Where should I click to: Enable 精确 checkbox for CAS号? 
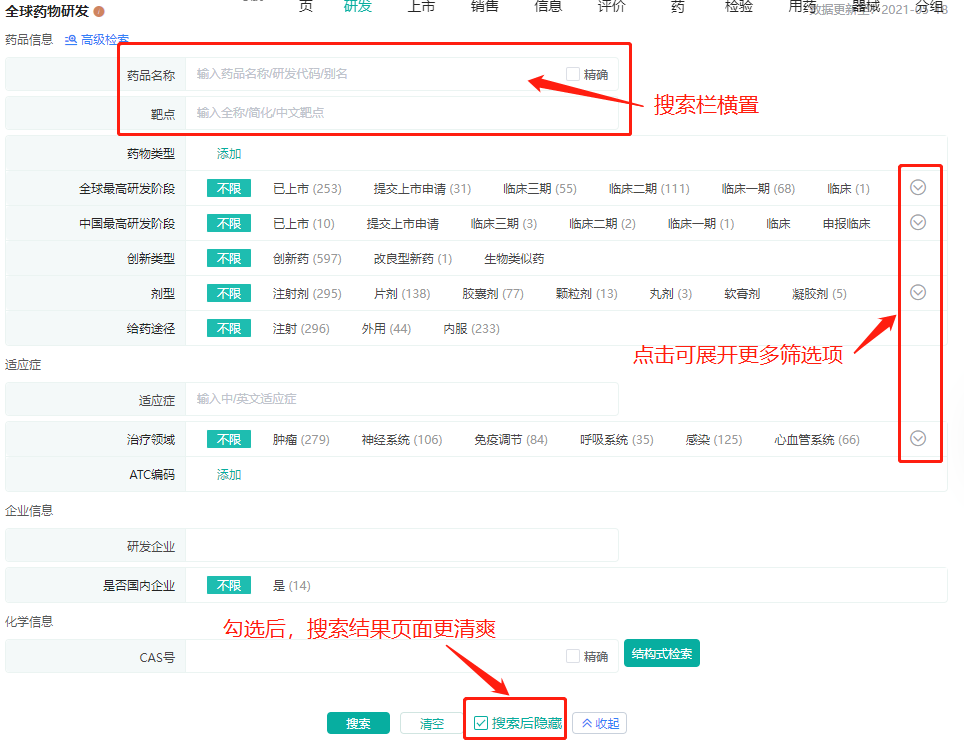click(x=573, y=656)
